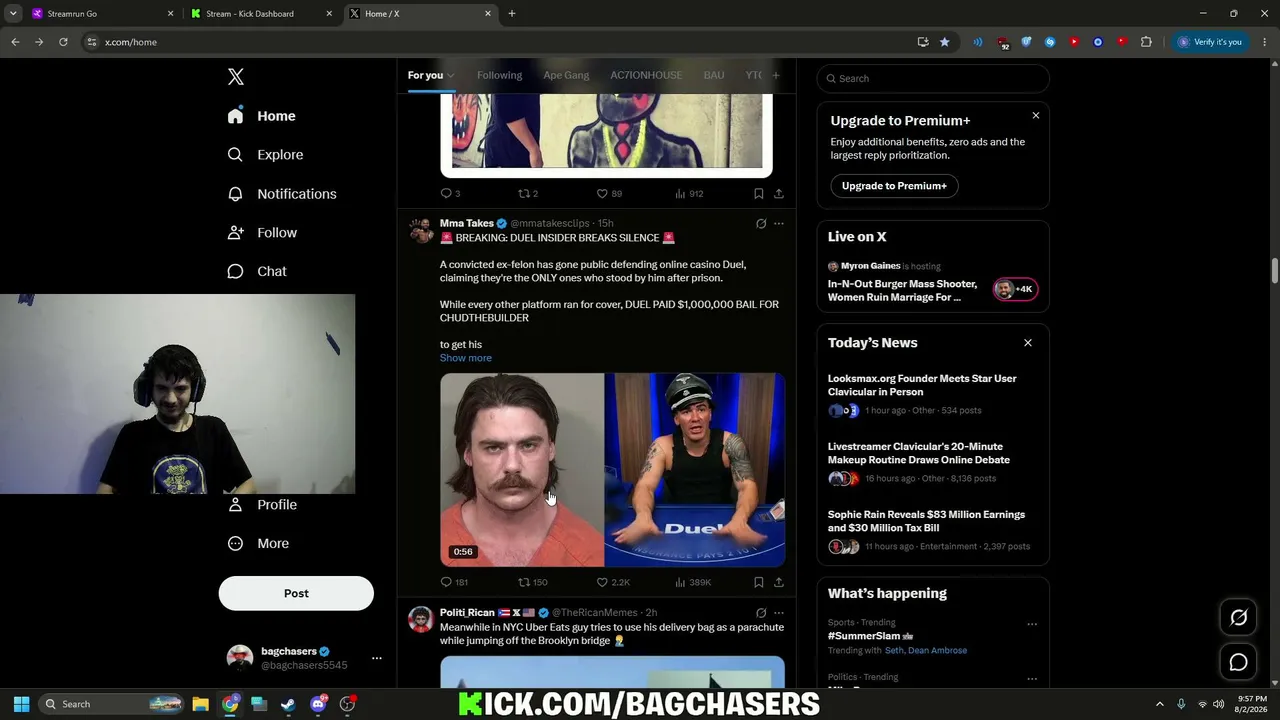Reply to the Mma Takes post
1280x720 pixels.
454,582
